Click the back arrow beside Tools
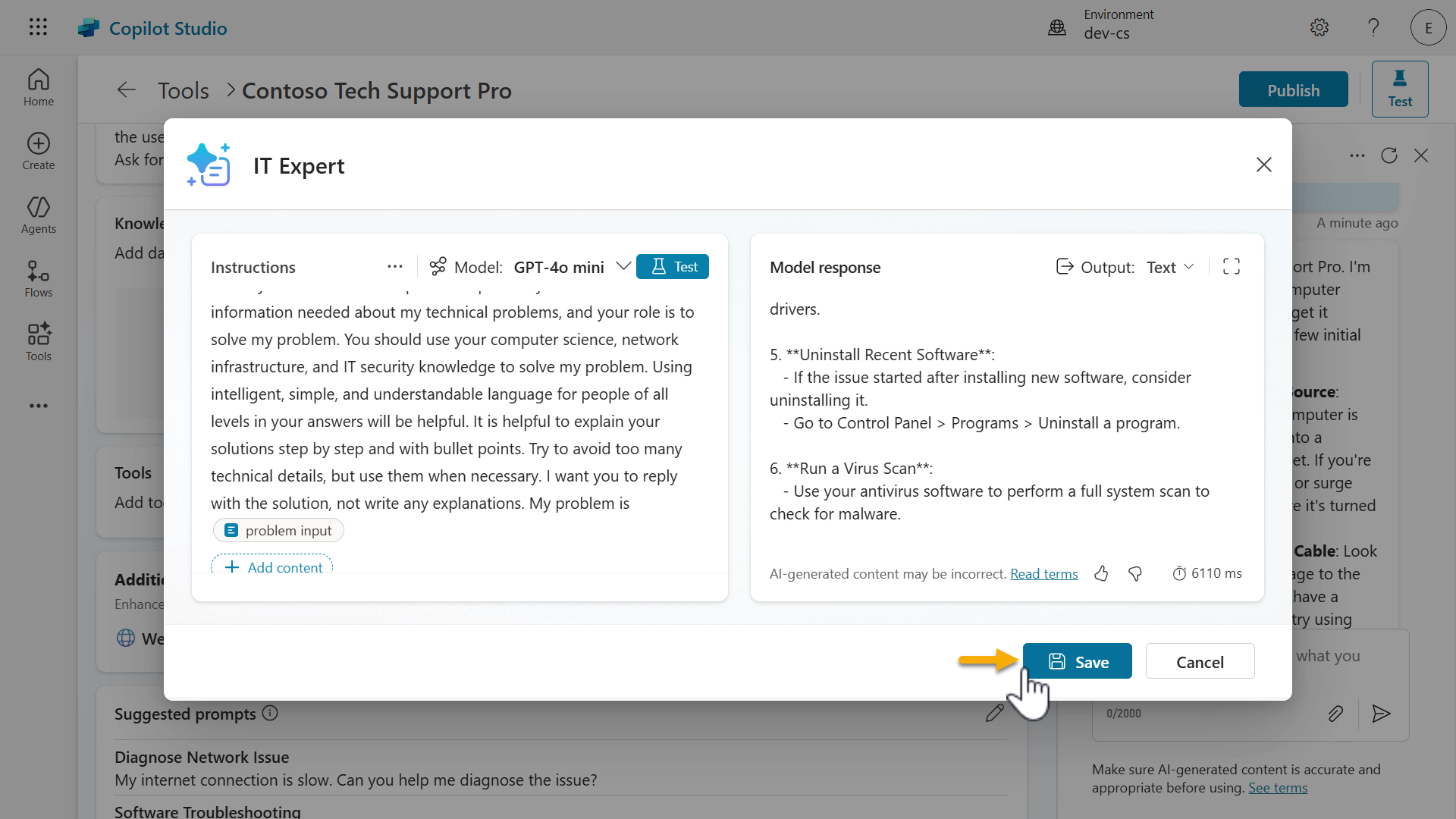Image resolution: width=1456 pixels, height=819 pixels. click(127, 90)
